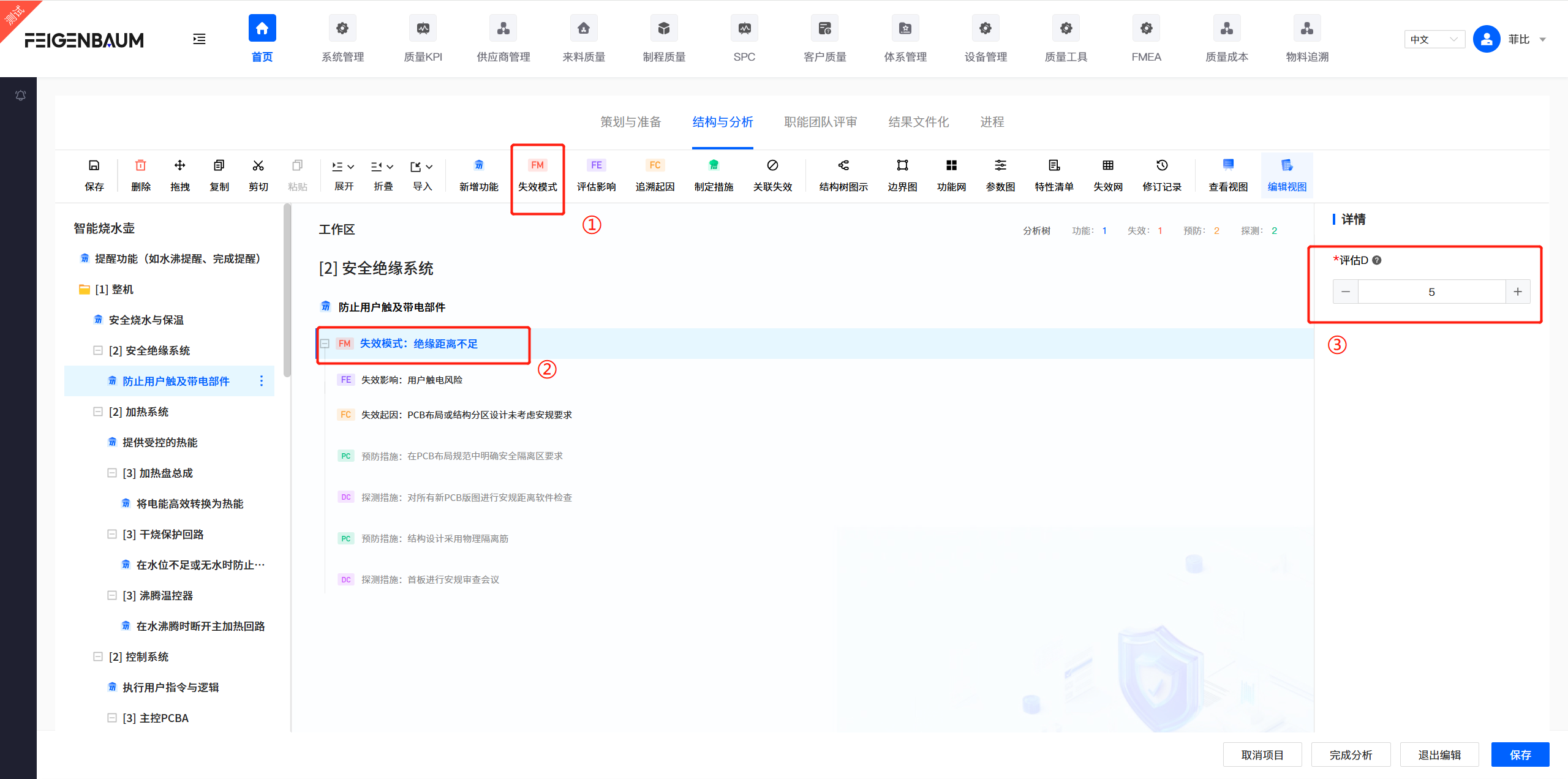Switch to the 策划与准备 tab
This screenshot has width=1568, height=779.
pyautogui.click(x=630, y=122)
